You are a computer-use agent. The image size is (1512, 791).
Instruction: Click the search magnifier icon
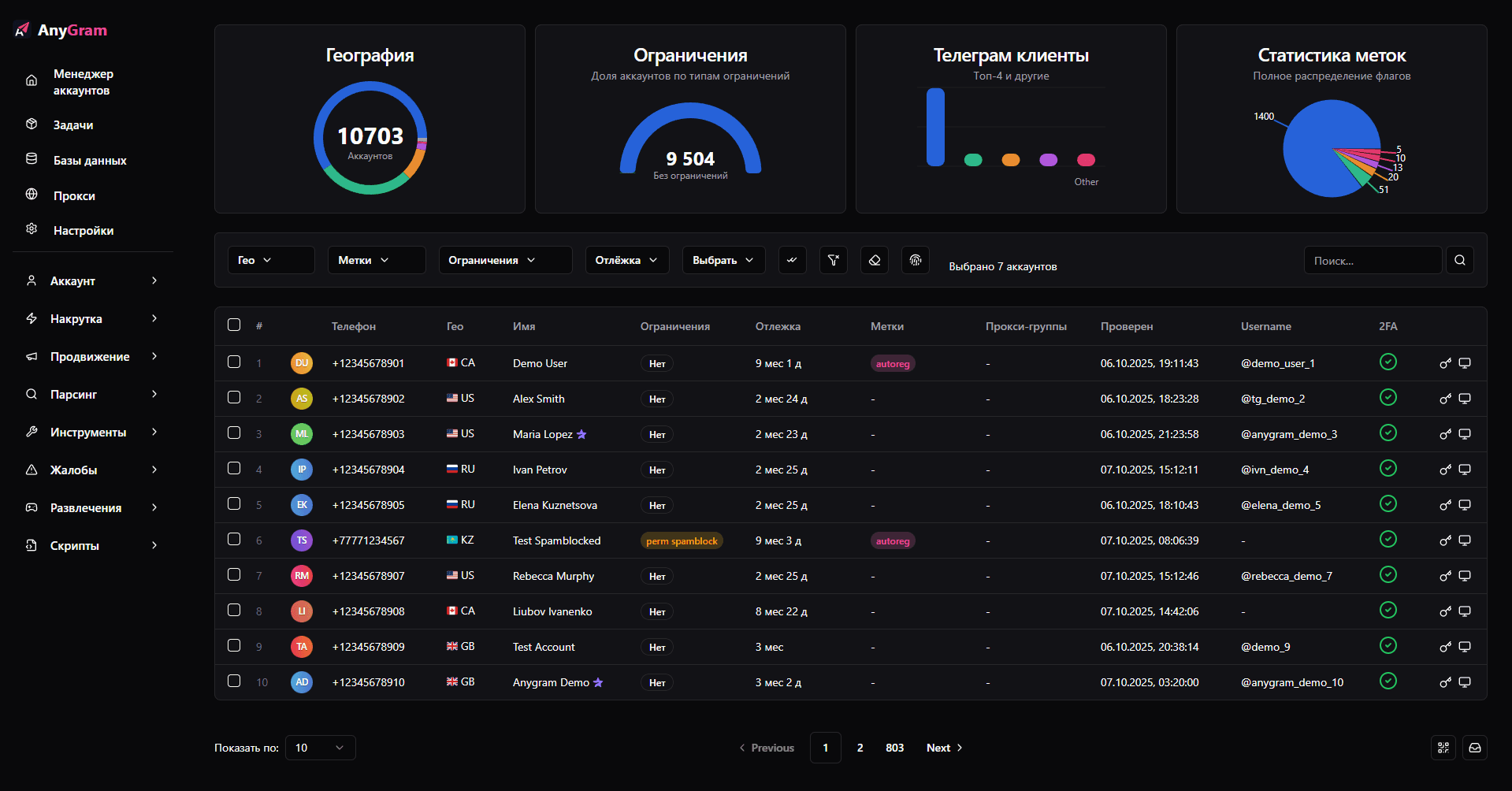[x=1459, y=260]
